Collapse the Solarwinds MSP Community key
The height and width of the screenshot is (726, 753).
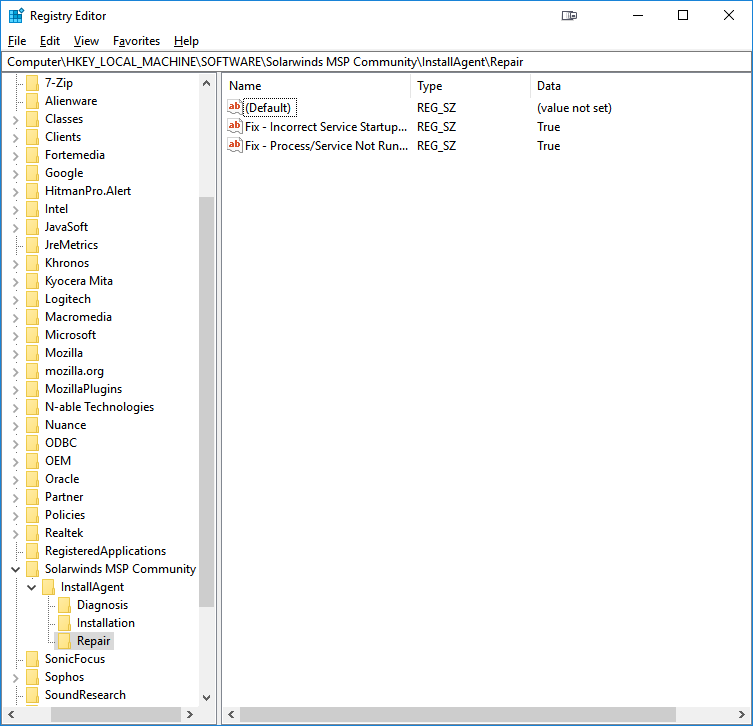(x=15, y=569)
